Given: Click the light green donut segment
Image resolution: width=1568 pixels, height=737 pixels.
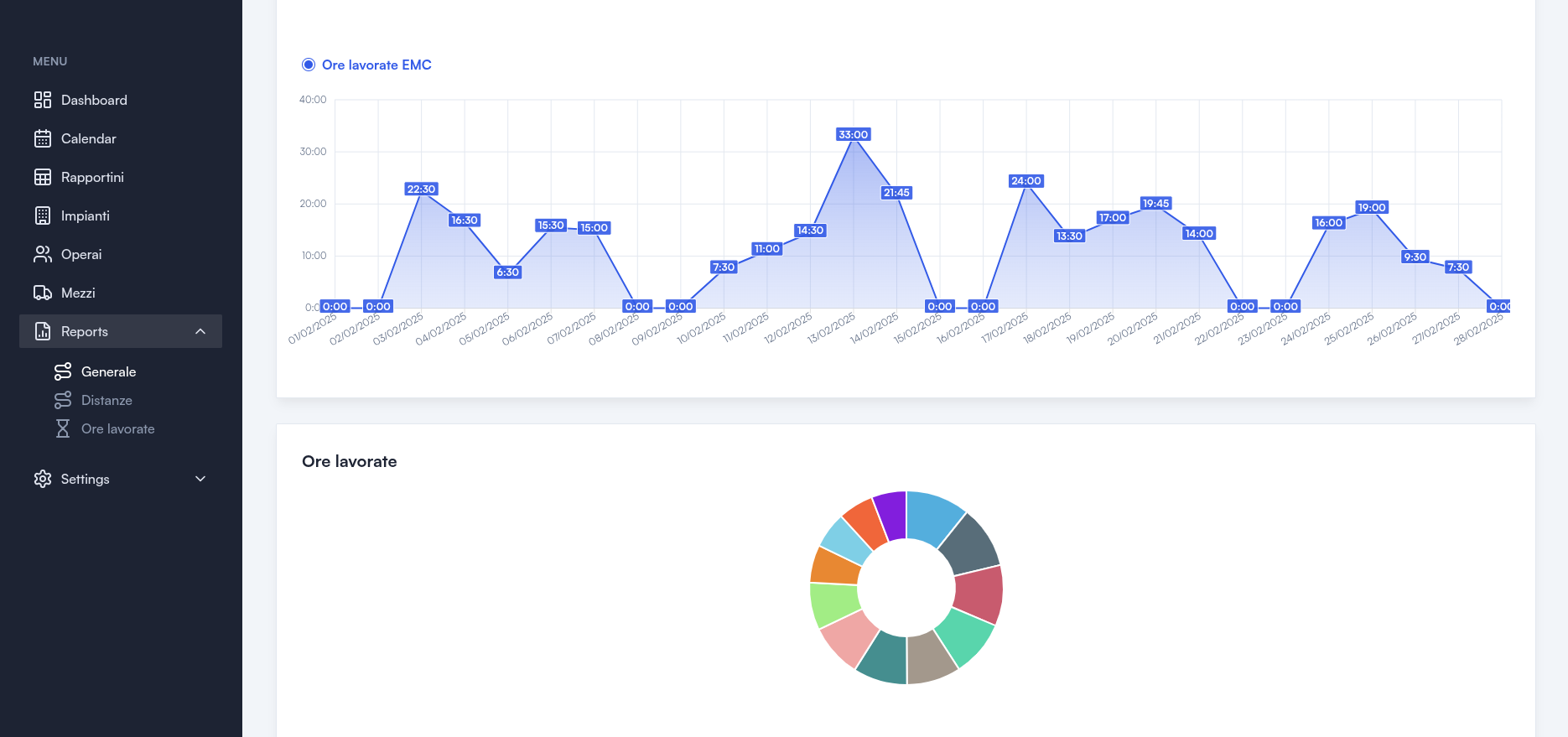Looking at the screenshot, I should coord(834,605).
